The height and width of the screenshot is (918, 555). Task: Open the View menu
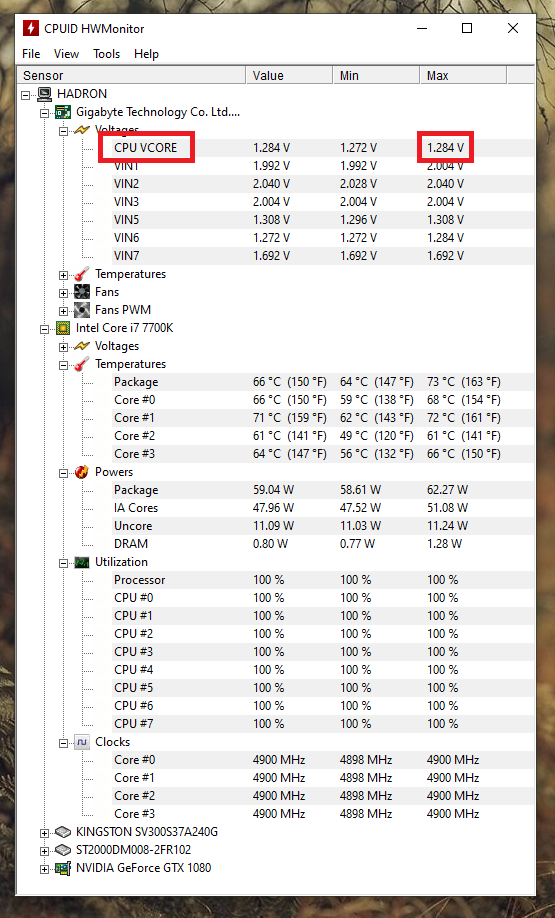(66, 54)
